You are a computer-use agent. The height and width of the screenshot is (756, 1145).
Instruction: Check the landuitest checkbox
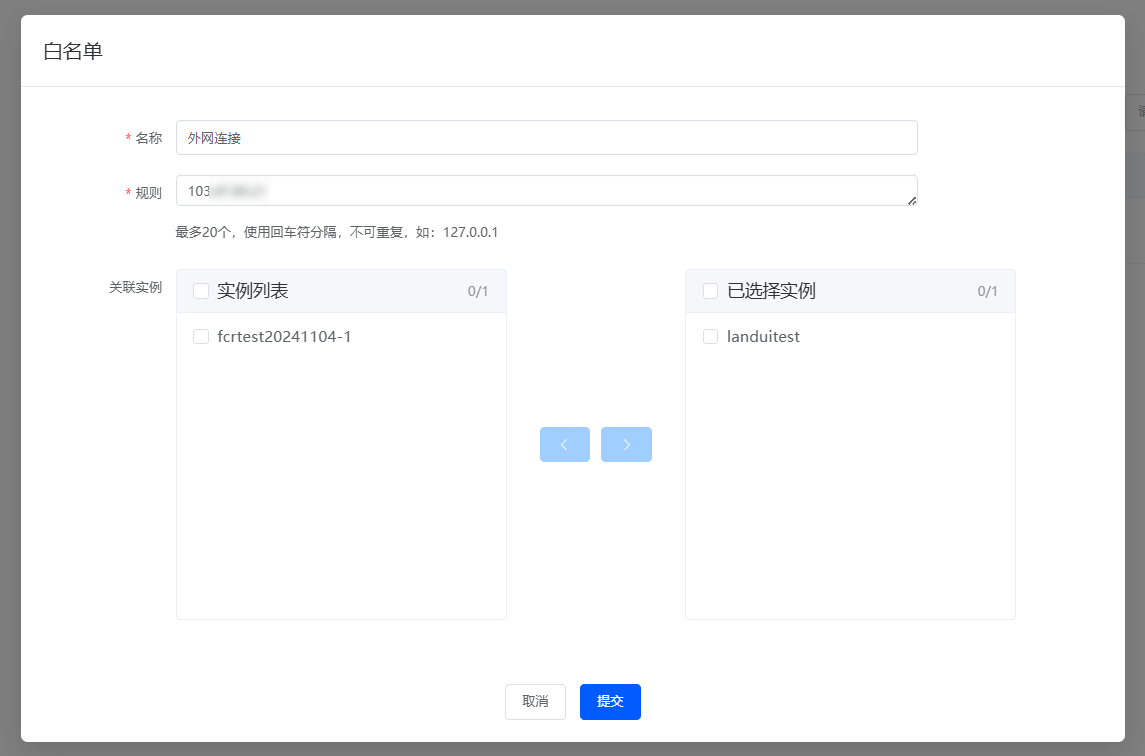pos(711,337)
